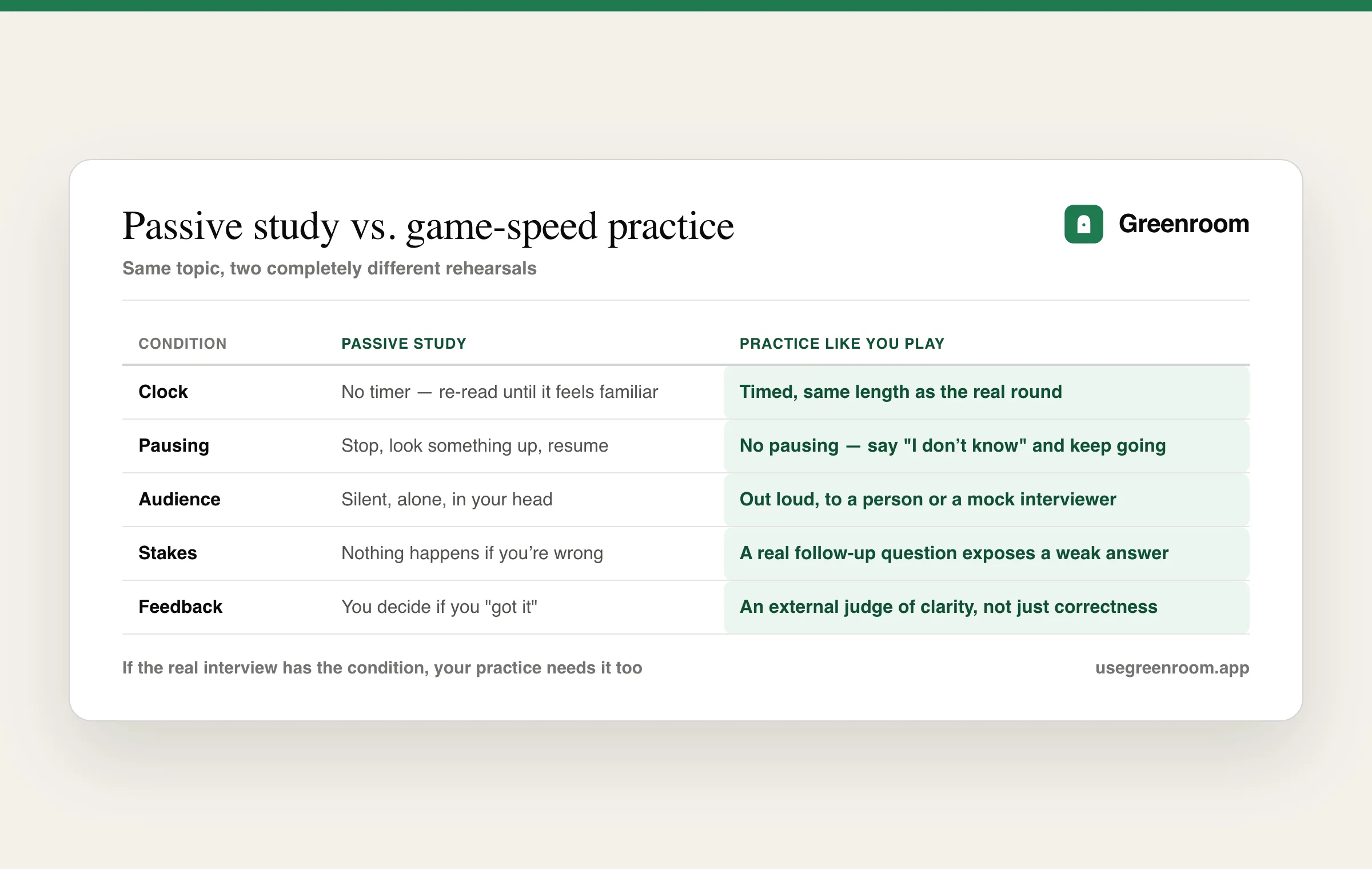This screenshot has height=869, width=1372.
Task: Click subtitle 'Same topic, two completely different rehearsals'
Action: tap(329, 268)
